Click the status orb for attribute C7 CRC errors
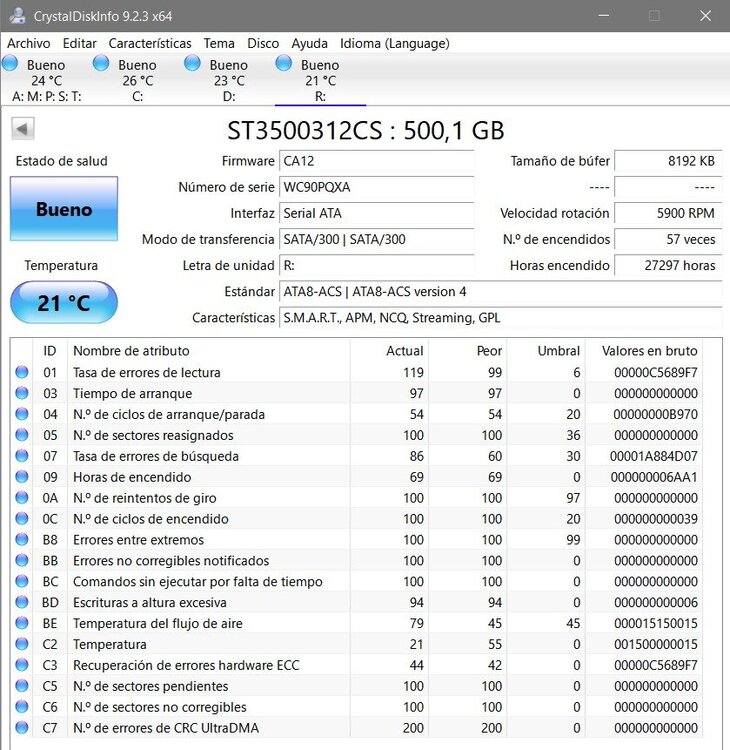This screenshot has width=730, height=750. 22,728
